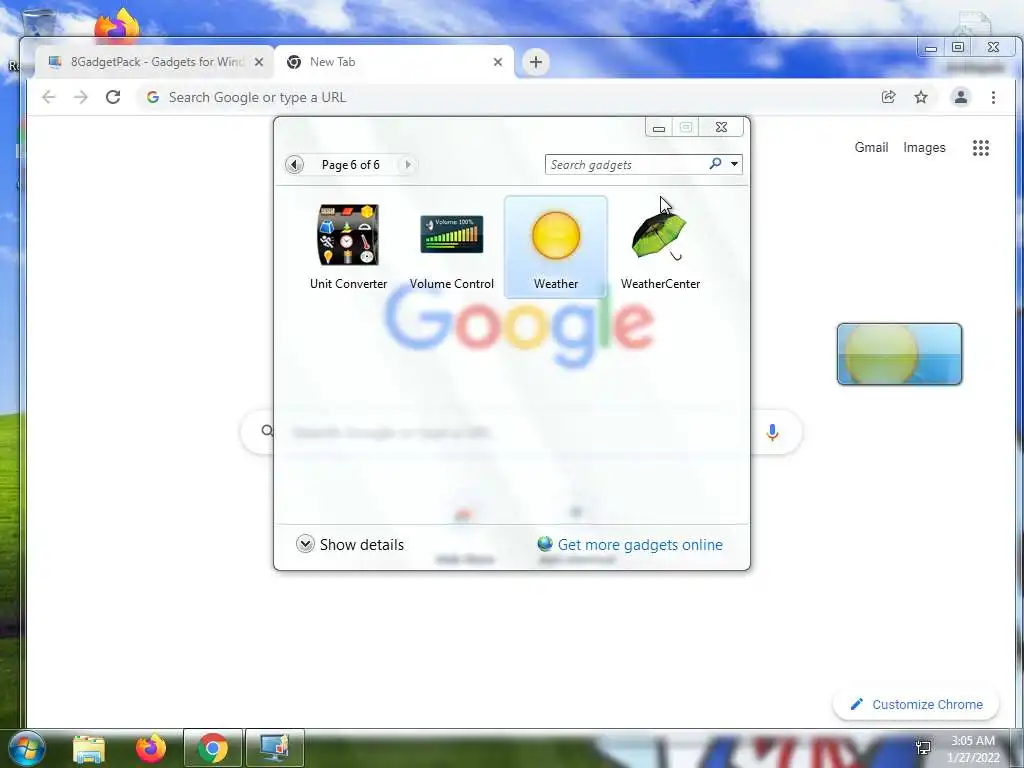Click Customize Chrome button
The image size is (1024, 768).
(916, 704)
